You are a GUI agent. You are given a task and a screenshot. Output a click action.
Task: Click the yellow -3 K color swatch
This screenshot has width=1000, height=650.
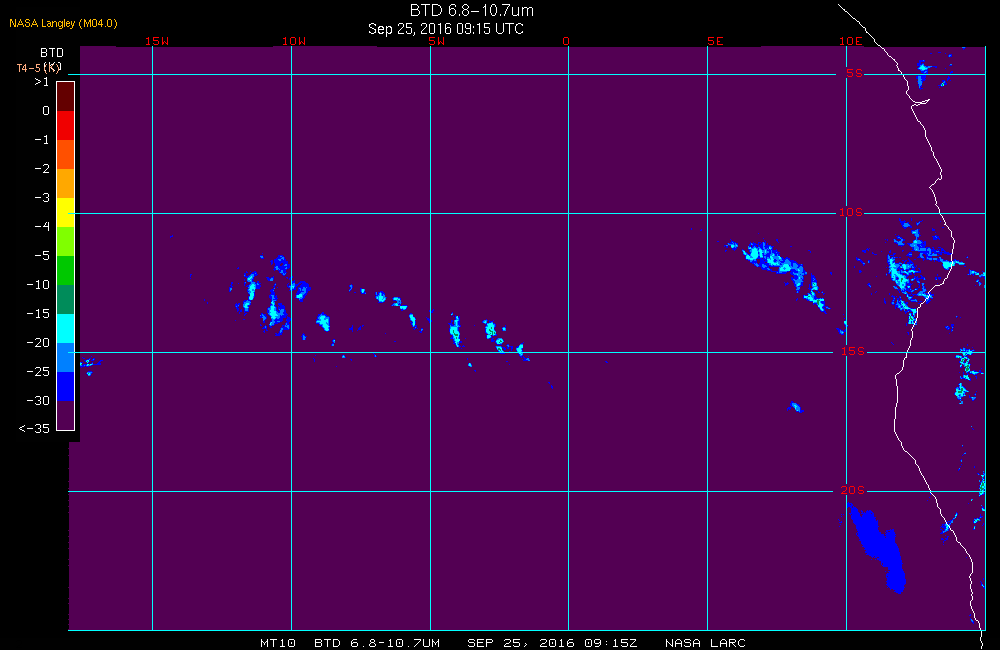click(66, 212)
